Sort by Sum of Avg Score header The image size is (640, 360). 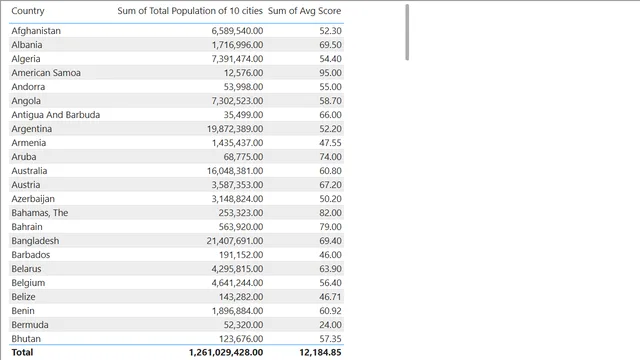[304, 11]
